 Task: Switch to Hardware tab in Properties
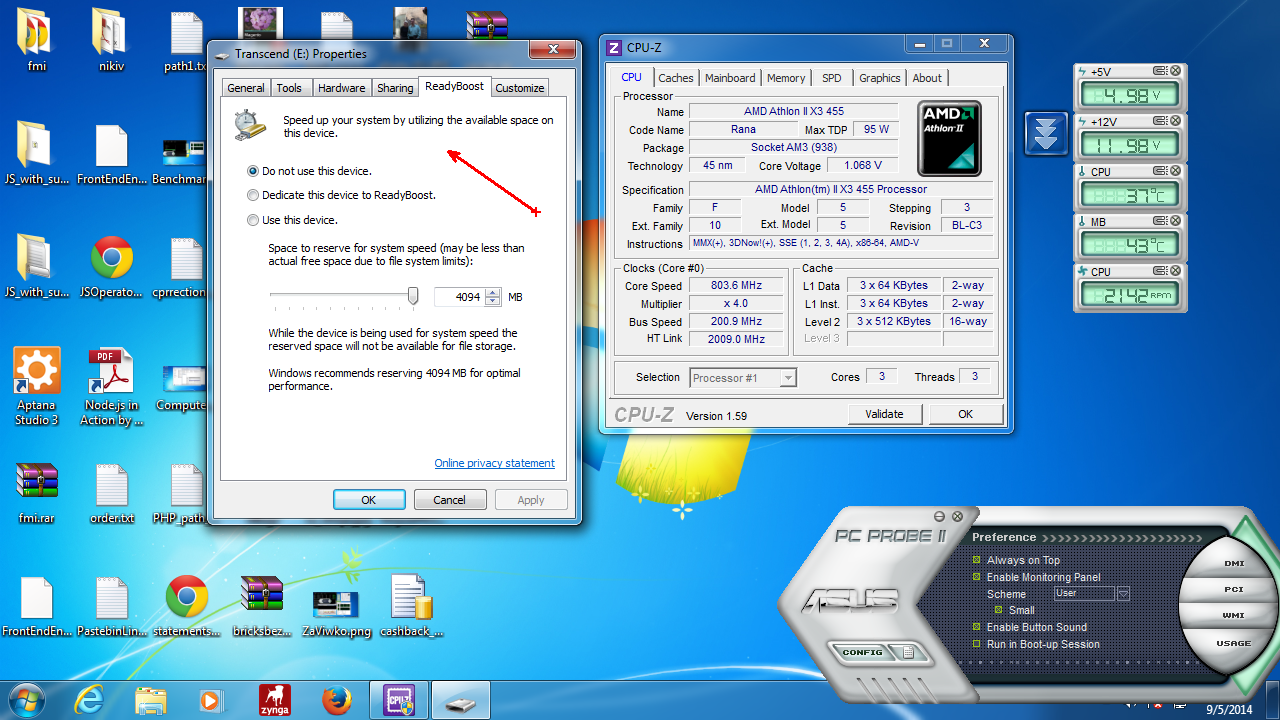[x=341, y=88]
